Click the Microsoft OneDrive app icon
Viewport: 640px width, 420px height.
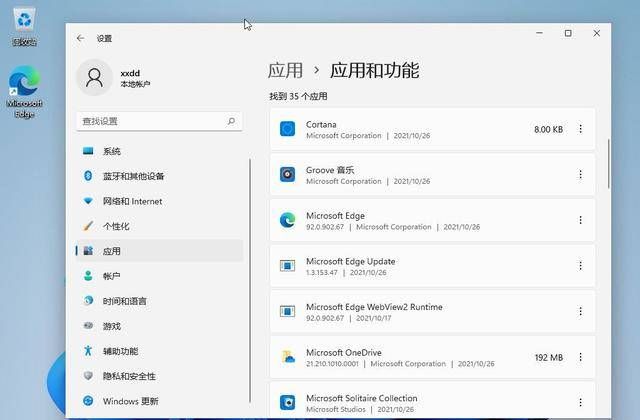click(x=288, y=357)
